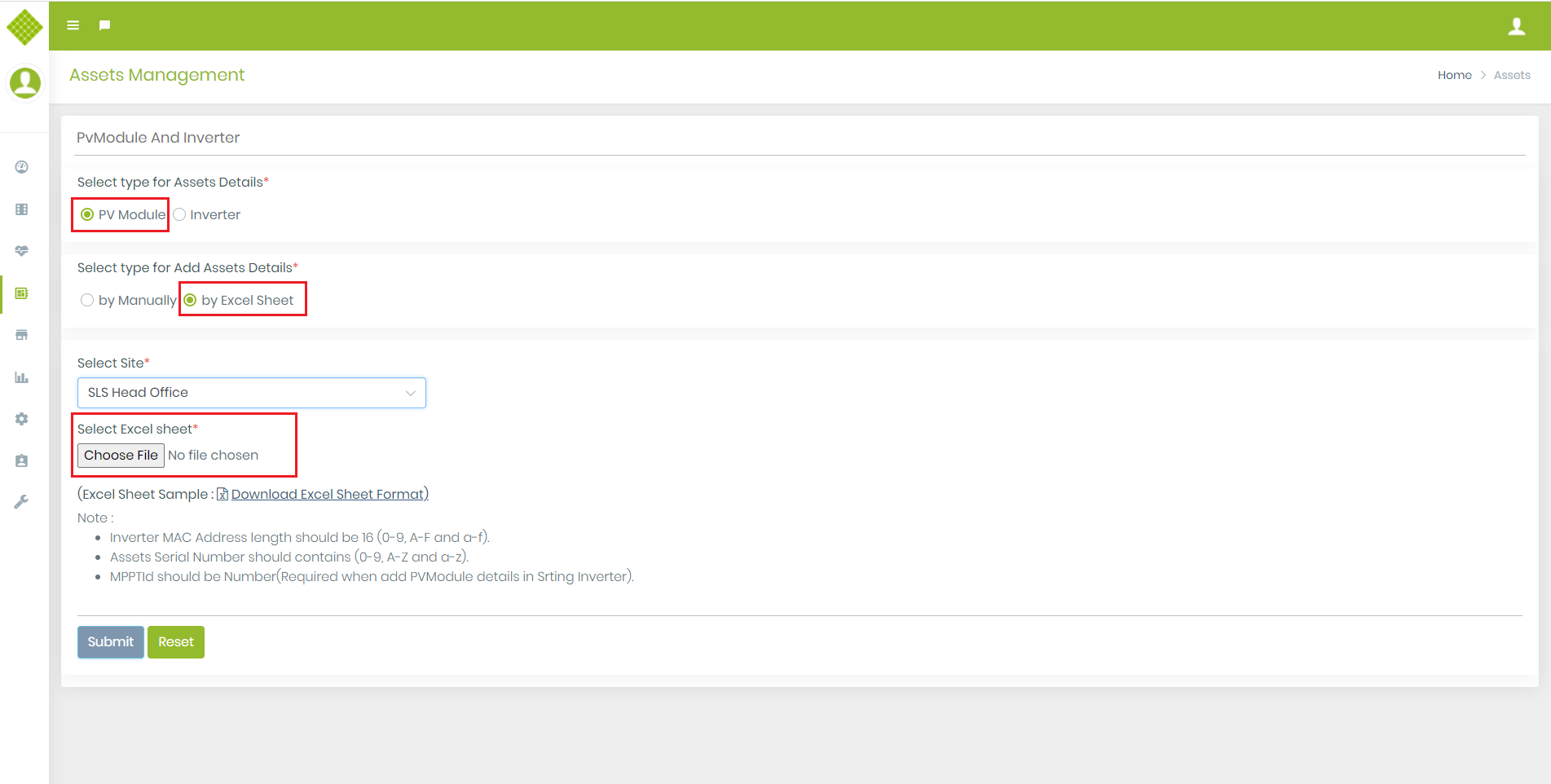Open the highlighted Assets sidebar icon
This screenshot has height=784, width=1551.
(20, 293)
